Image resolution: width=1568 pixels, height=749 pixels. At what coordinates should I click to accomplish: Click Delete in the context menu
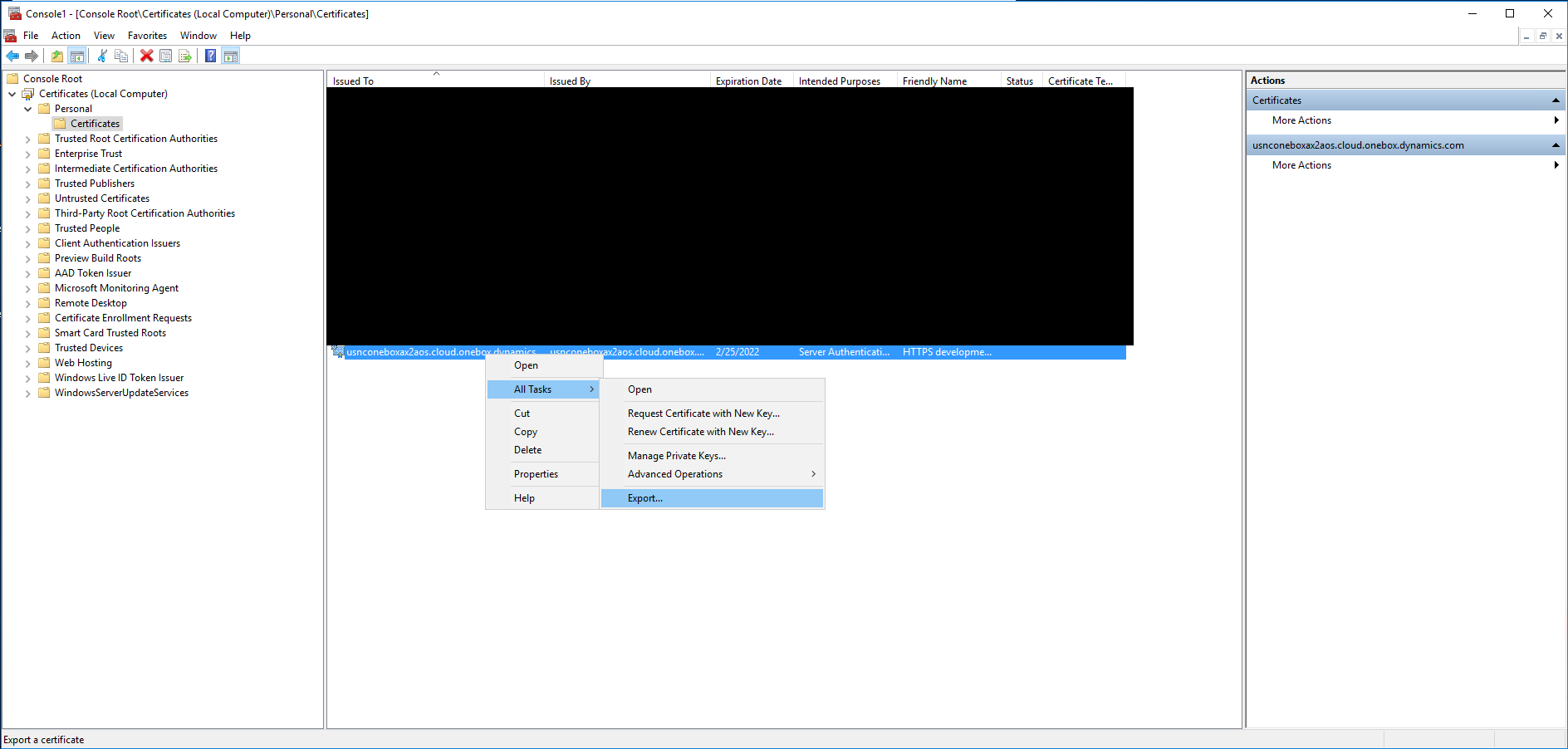tap(543, 450)
